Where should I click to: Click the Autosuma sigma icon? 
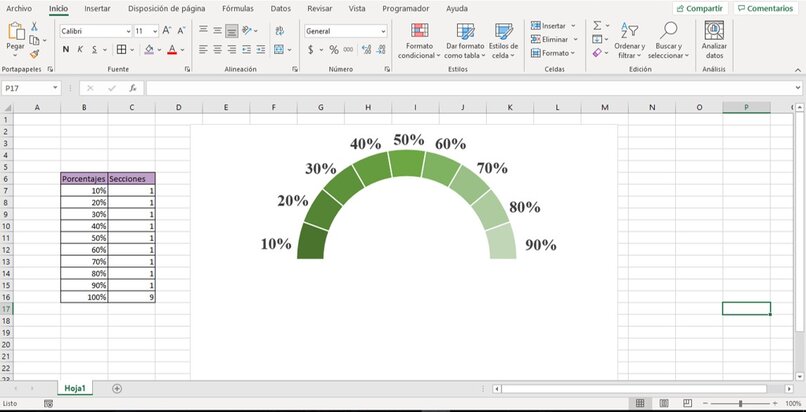[597, 25]
